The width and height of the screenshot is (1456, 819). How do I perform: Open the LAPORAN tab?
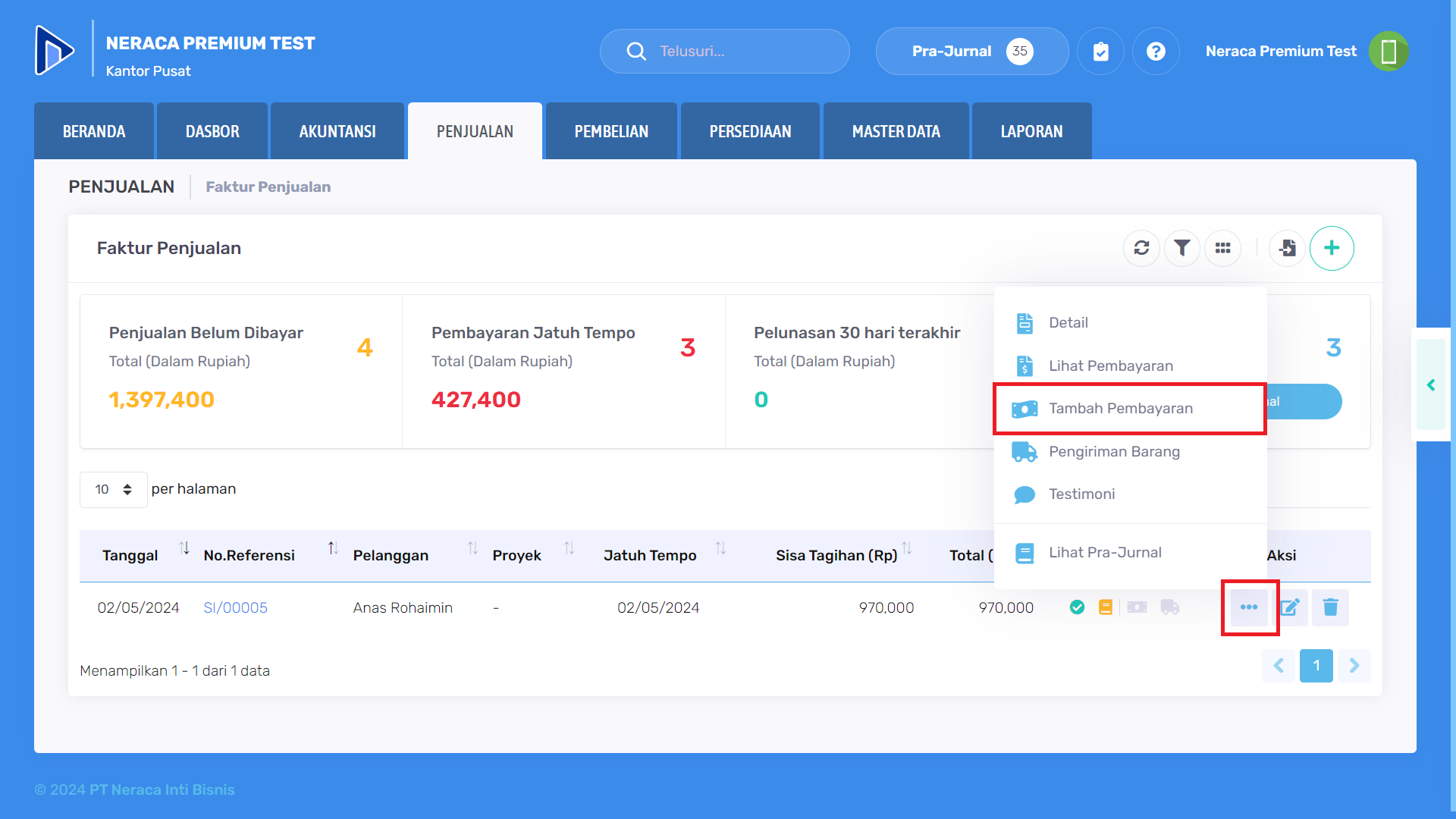(x=1031, y=131)
